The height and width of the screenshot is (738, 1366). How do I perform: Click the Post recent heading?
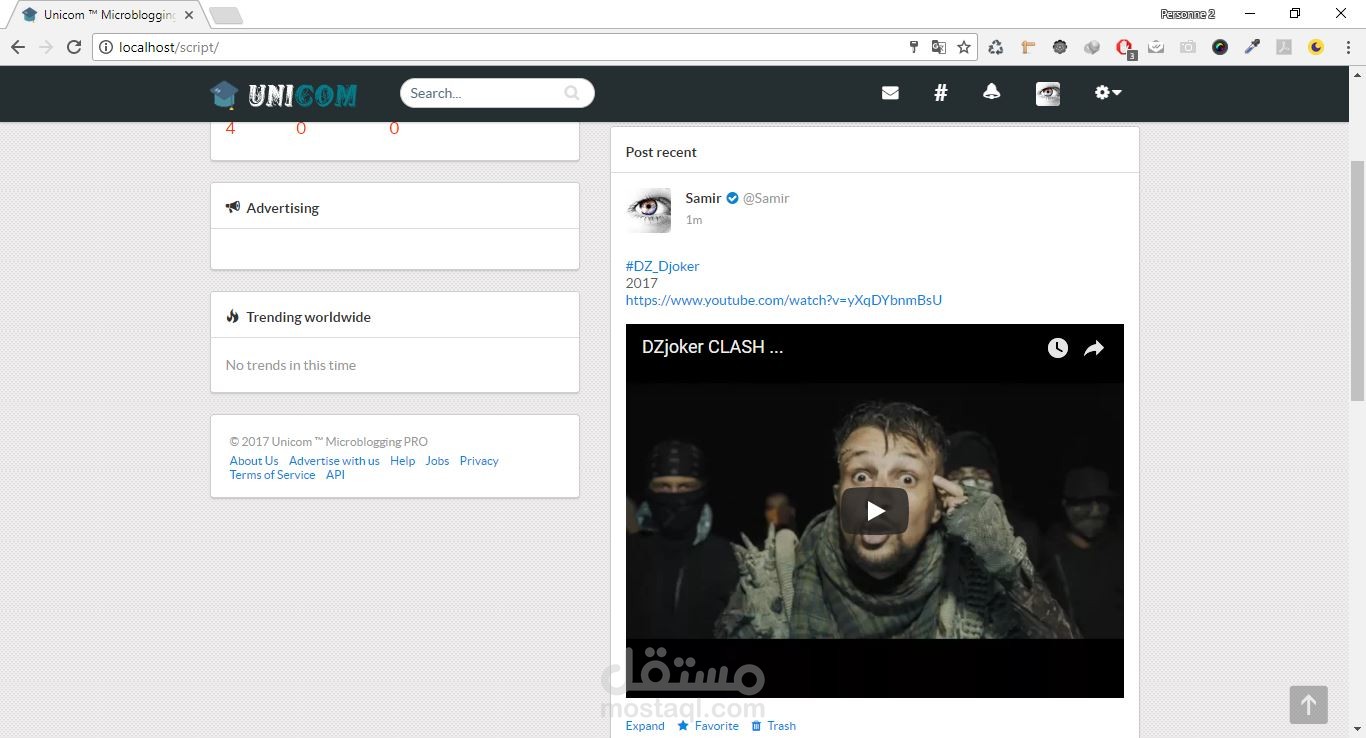tap(661, 152)
